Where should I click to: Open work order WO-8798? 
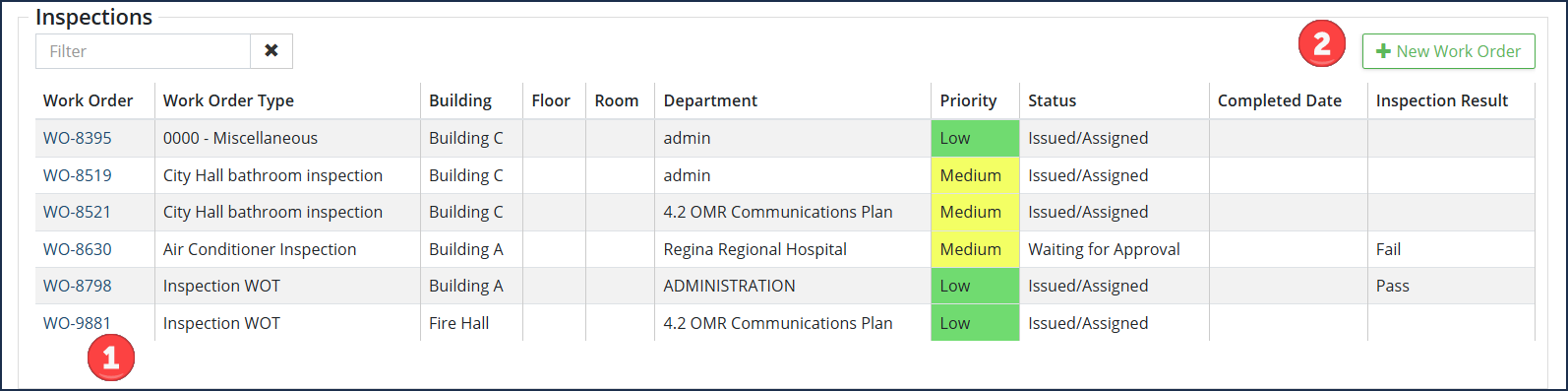(78, 286)
